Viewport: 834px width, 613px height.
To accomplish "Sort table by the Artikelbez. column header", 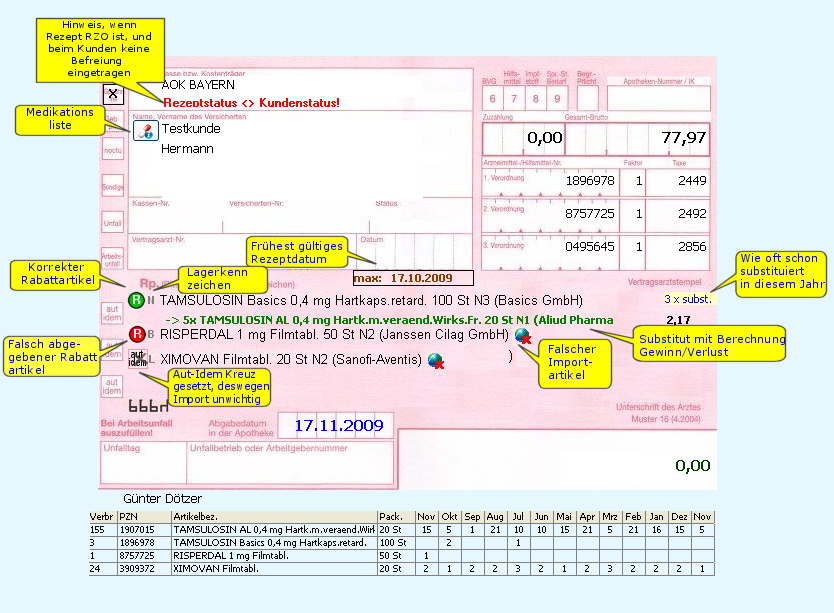I will (274, 517).
